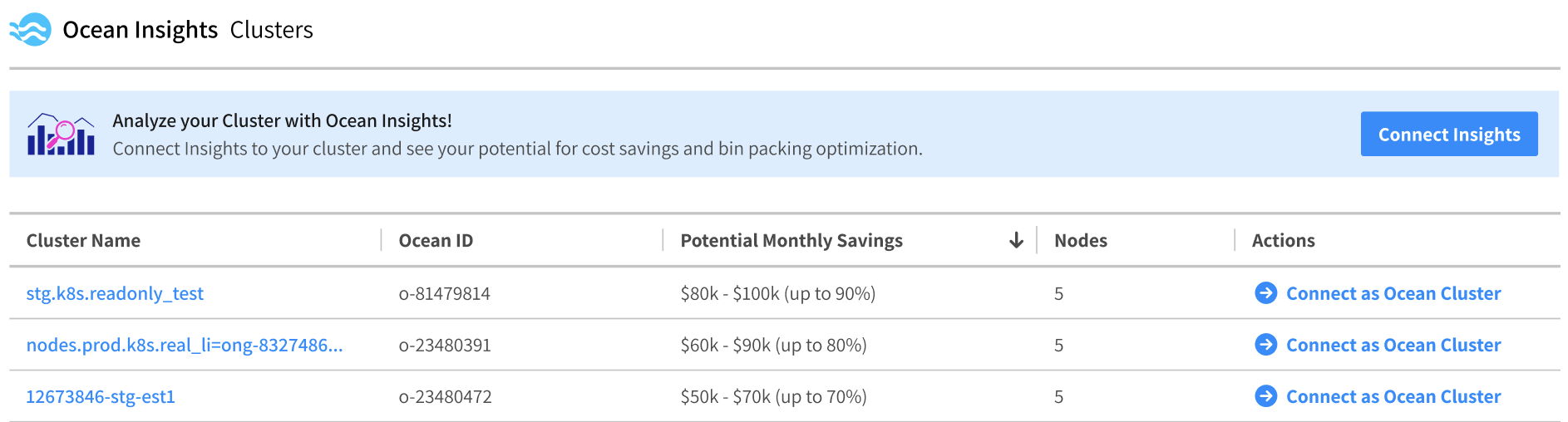Sort by Nodes column header

click(1080, 241)
